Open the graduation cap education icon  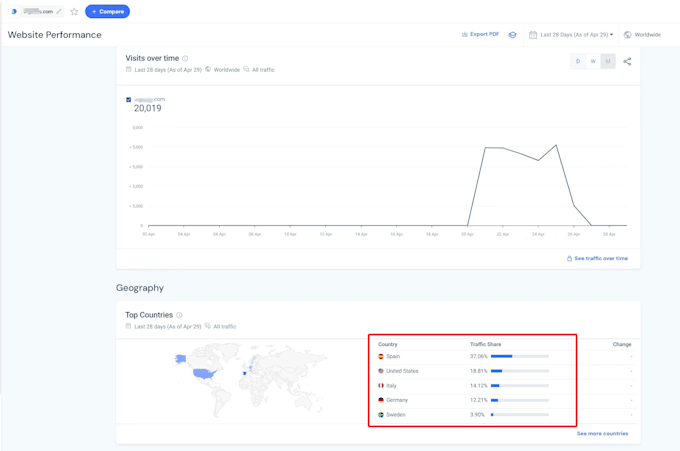click(513, 35)
